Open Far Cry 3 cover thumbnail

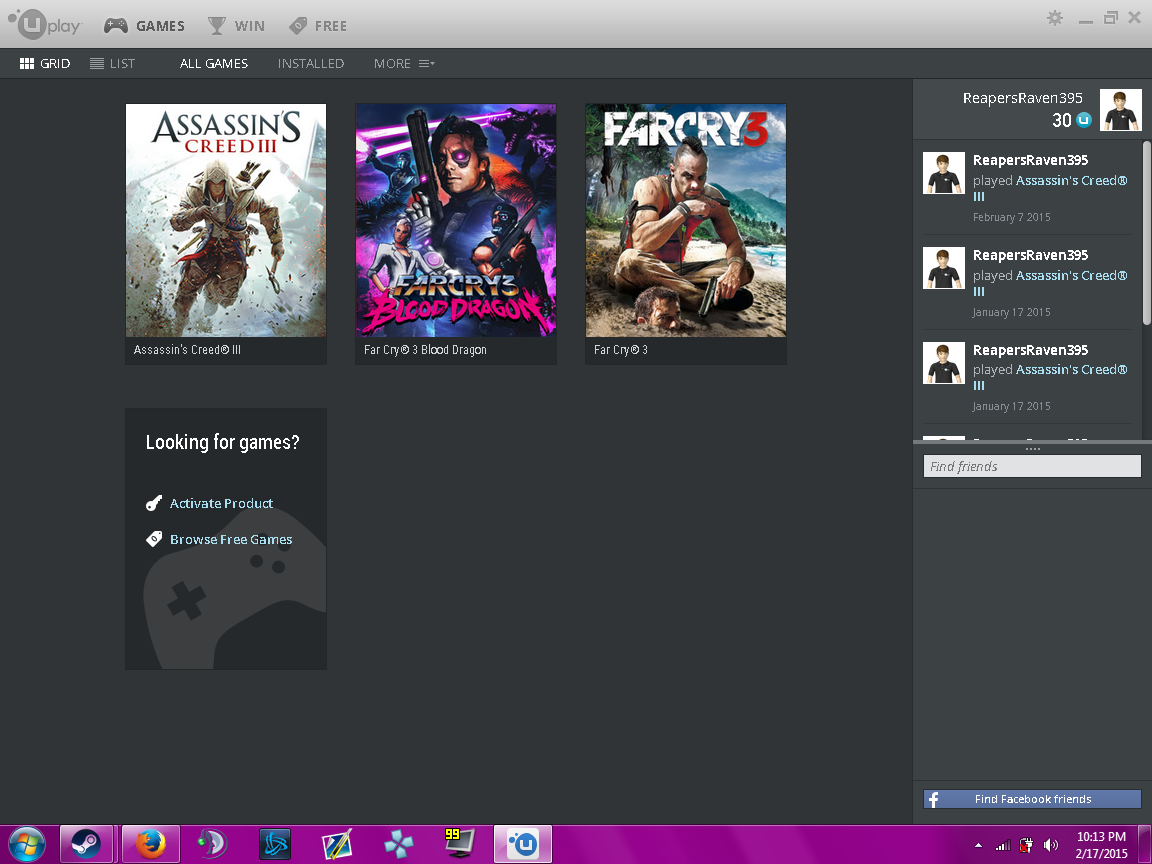(685, 220)
